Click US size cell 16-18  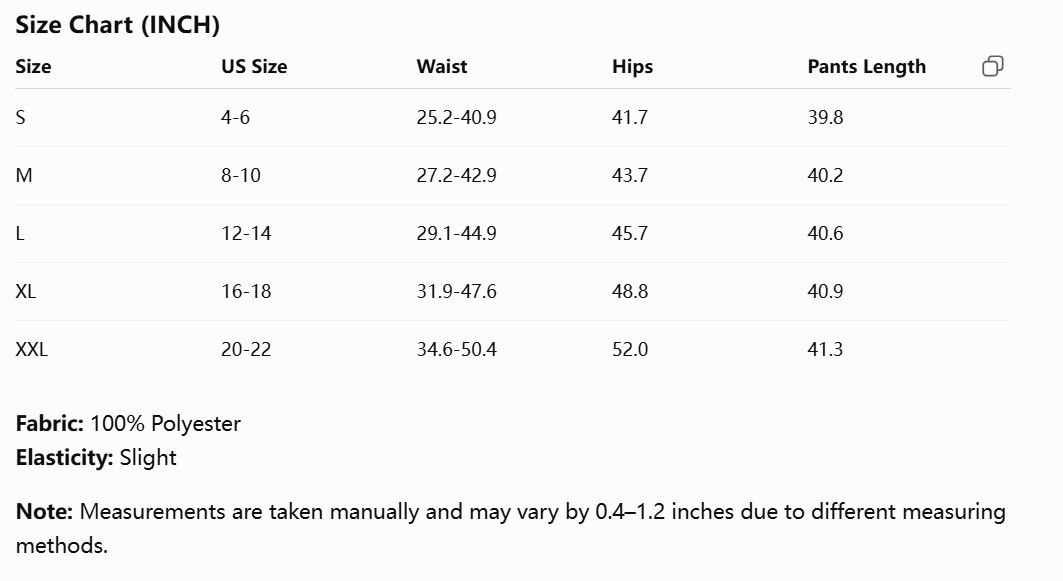tap(246, 292)
